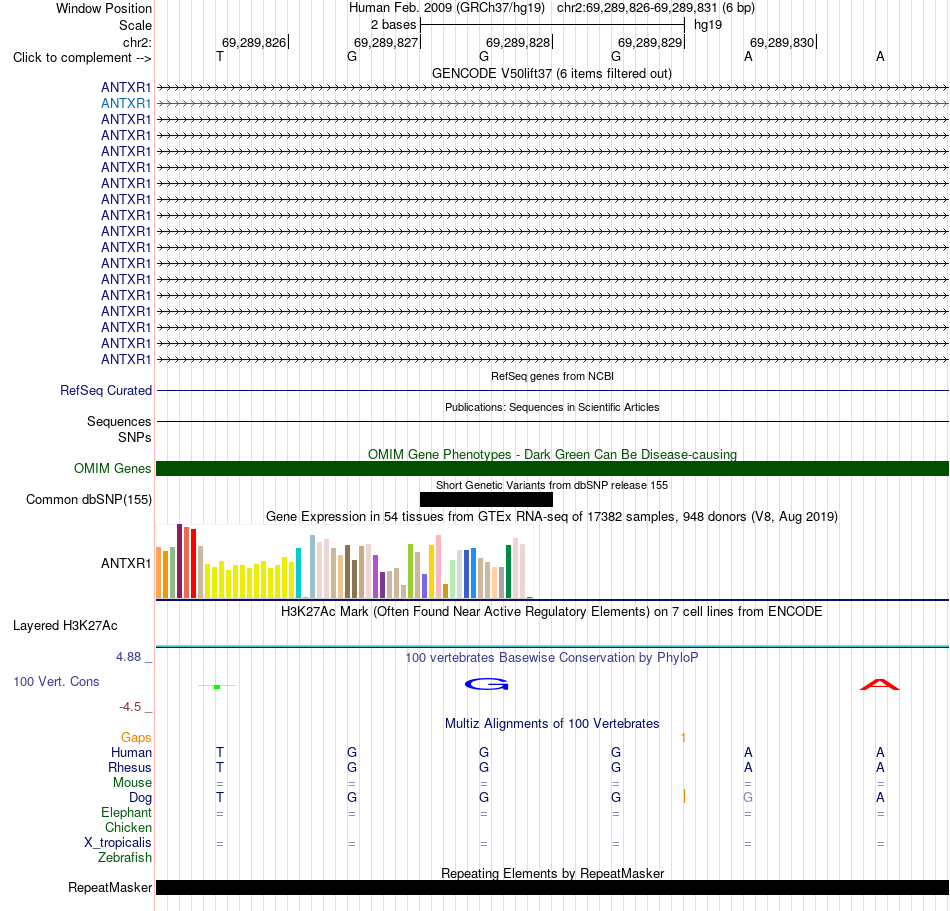Open Publications: Sequences in Scientific Articles title
Screen dimensions: 950x911
tap(552, 407)
